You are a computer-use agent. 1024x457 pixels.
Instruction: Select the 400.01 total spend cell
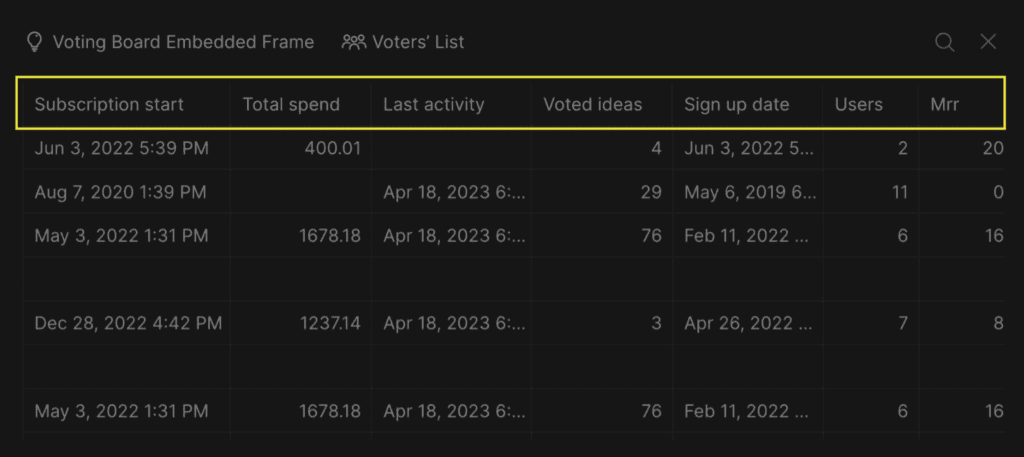(300, 148)
